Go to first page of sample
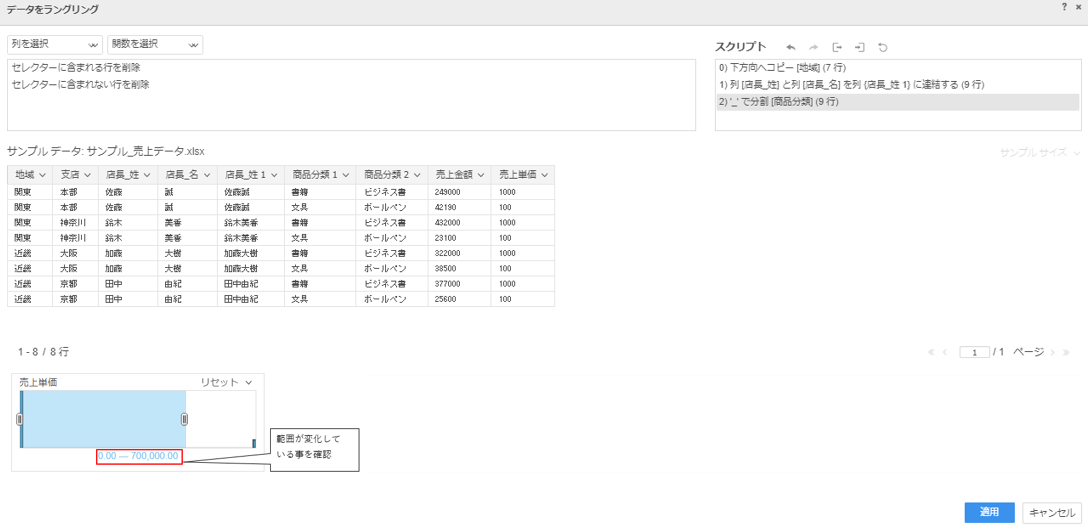 pos(931,352)
